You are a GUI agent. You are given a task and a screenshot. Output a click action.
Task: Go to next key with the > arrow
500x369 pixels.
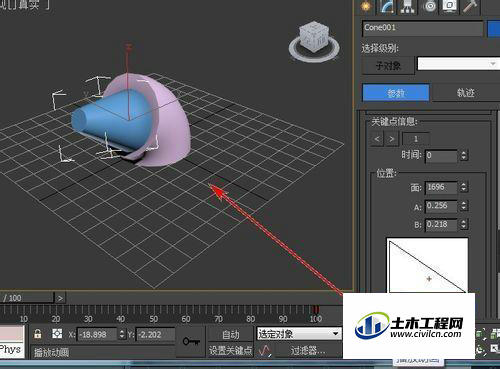(392, 139)
